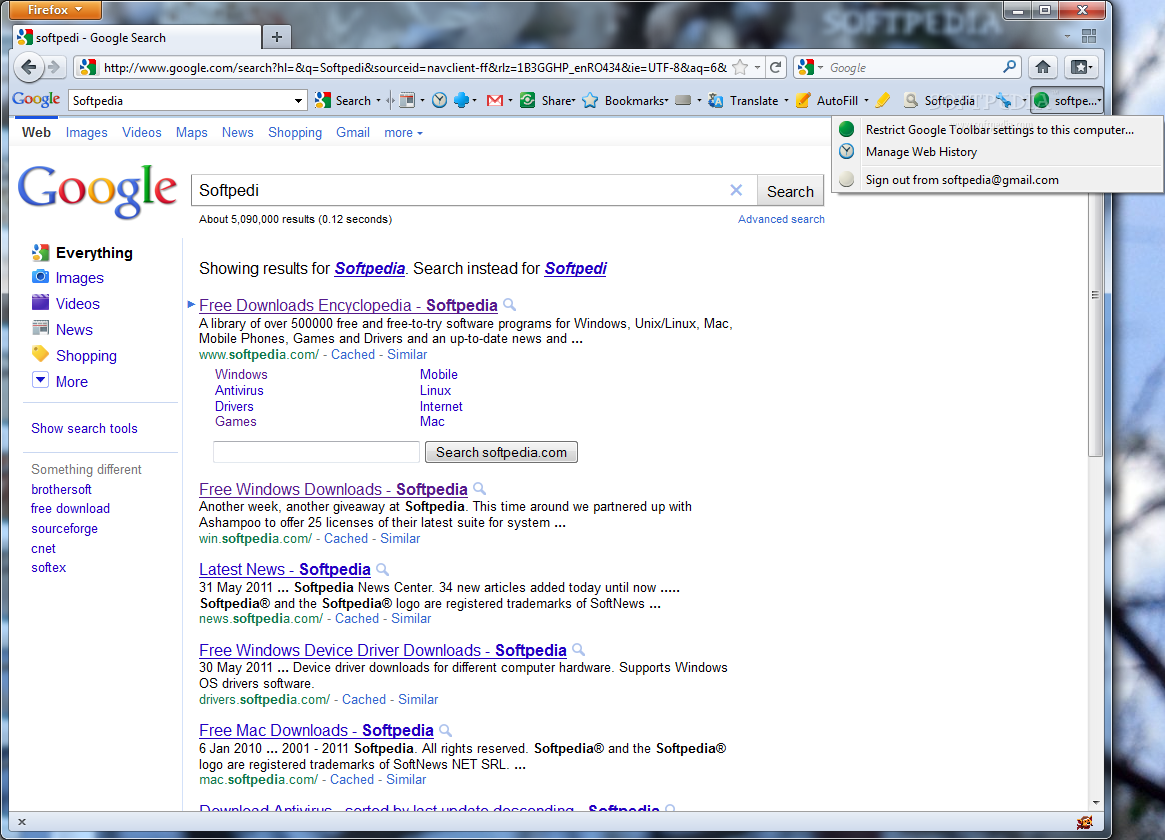This screenshot has height=840, width=1165.
Task: Search instead for Softpedi link
Action: coord(575,269)
